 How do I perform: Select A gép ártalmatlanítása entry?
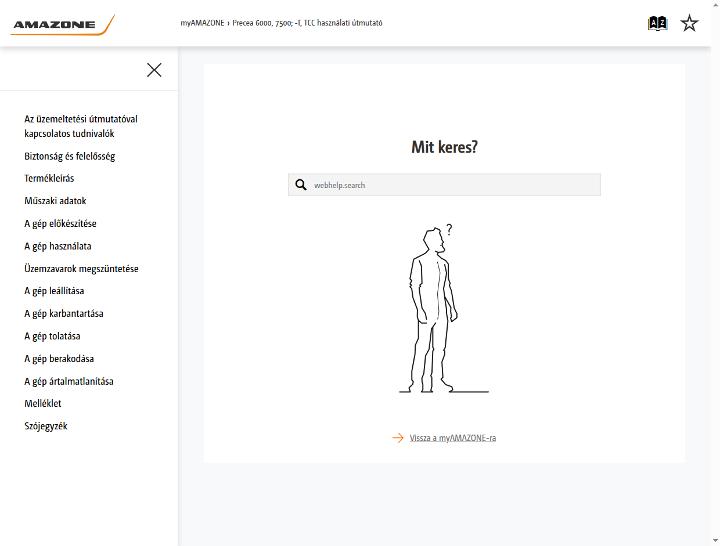point(69,381)
